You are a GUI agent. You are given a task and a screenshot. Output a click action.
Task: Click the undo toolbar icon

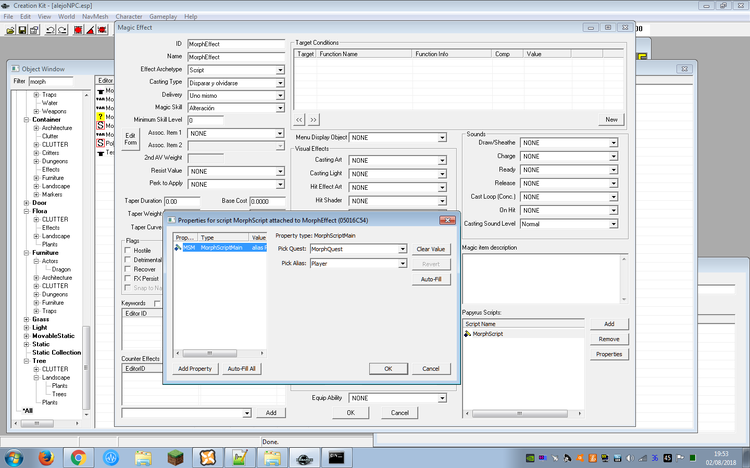click(50, 31)
